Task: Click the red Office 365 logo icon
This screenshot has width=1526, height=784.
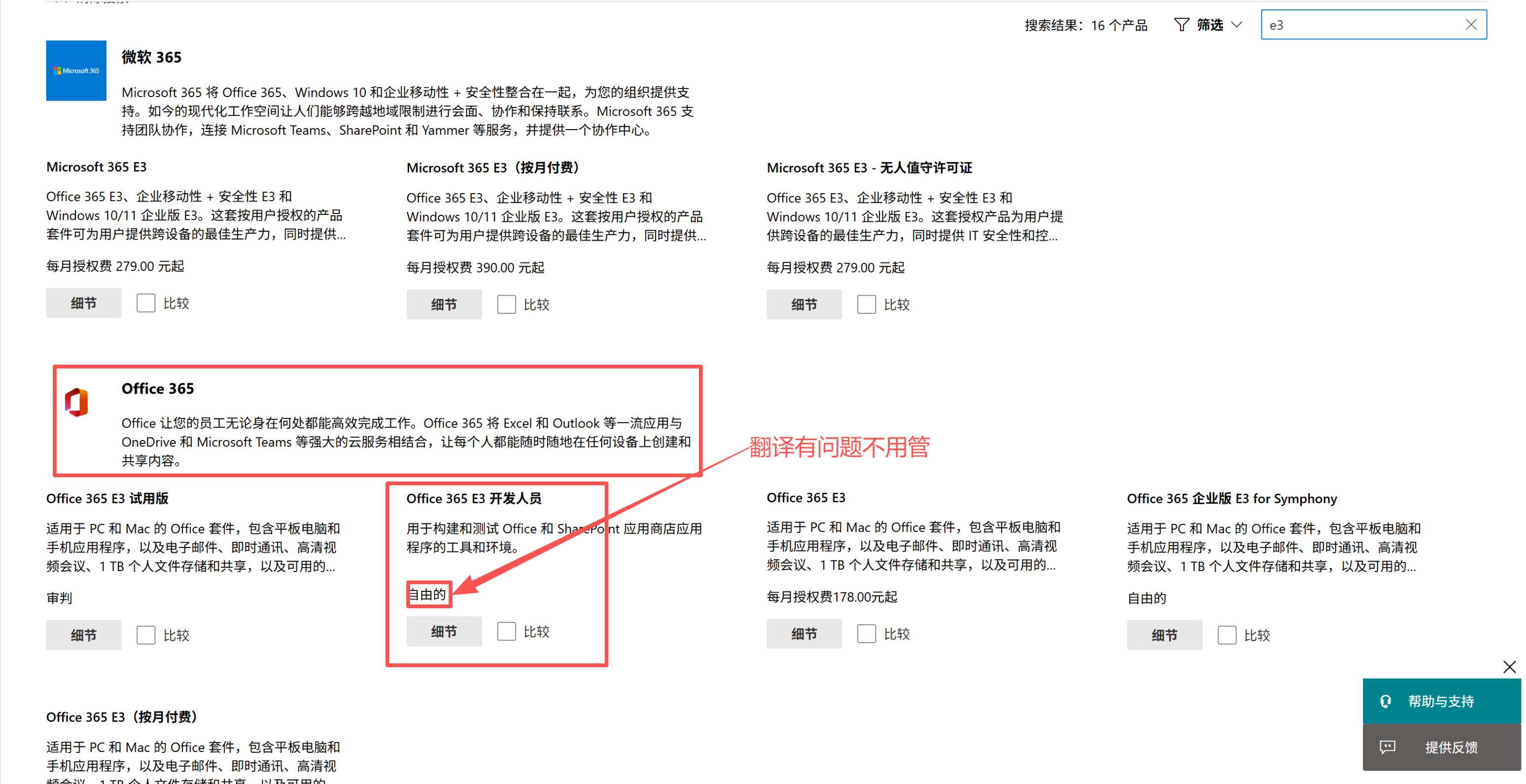Action: pyautogui.click(x=76, y=403)
